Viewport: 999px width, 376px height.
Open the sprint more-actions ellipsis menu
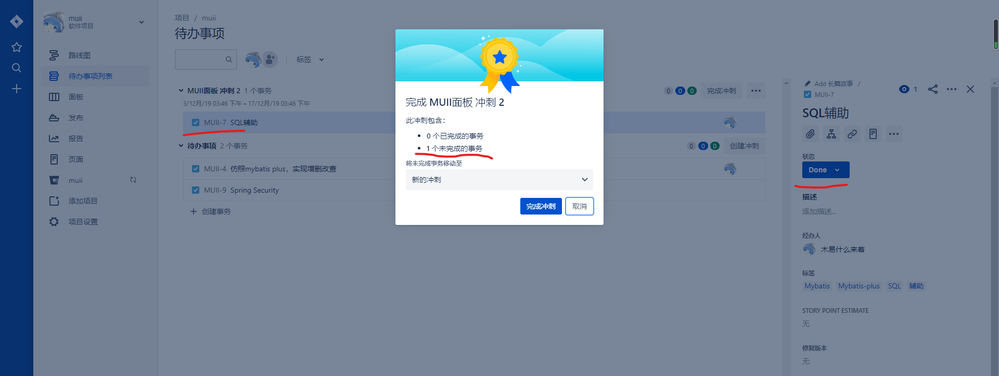tap(756, 91)
